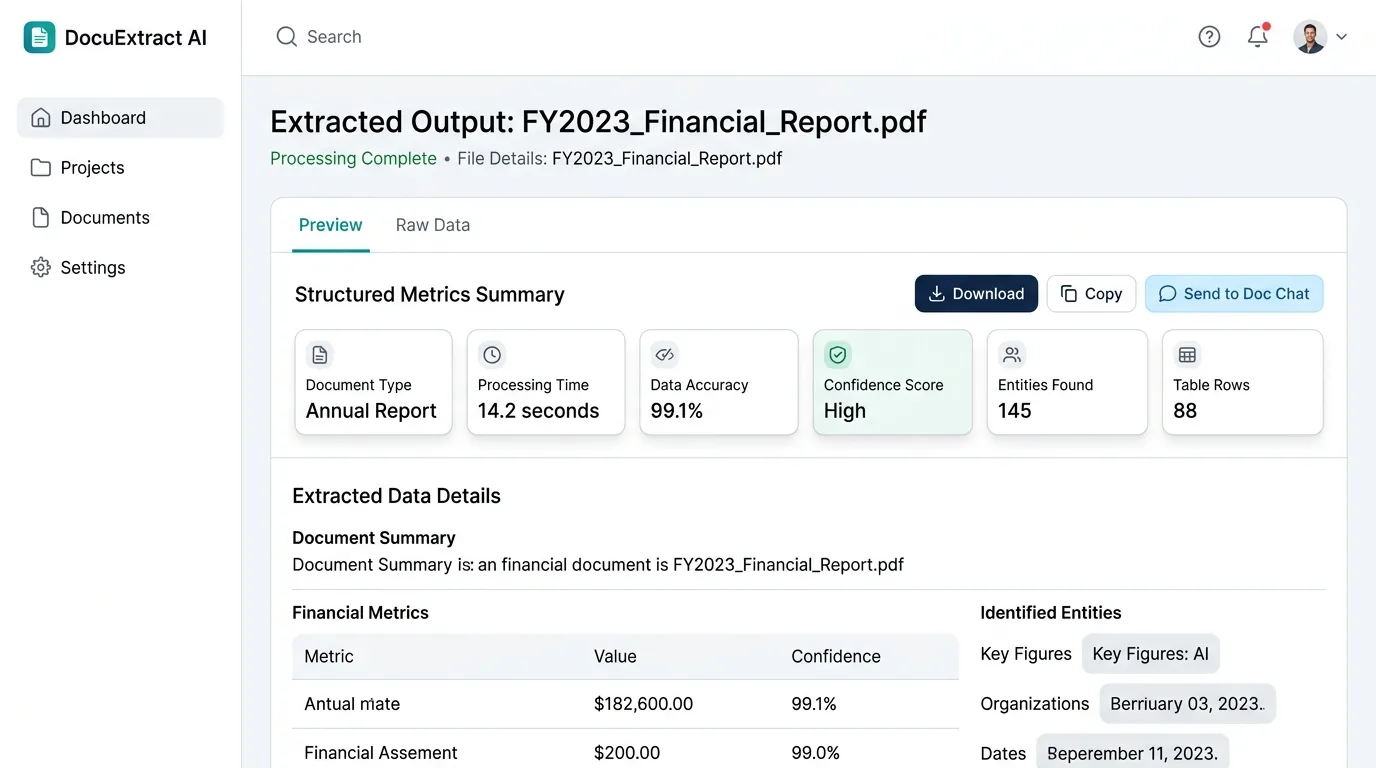Click the Beperember 11, 2023 chip
1376x768 pixels.
pos(1132,752)
